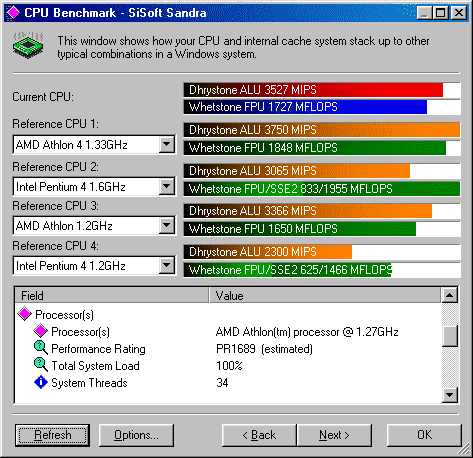This screenshot has height=458, width=473.
Task: Select the Processor(s) group diamond icon
Action: (24, 314)
